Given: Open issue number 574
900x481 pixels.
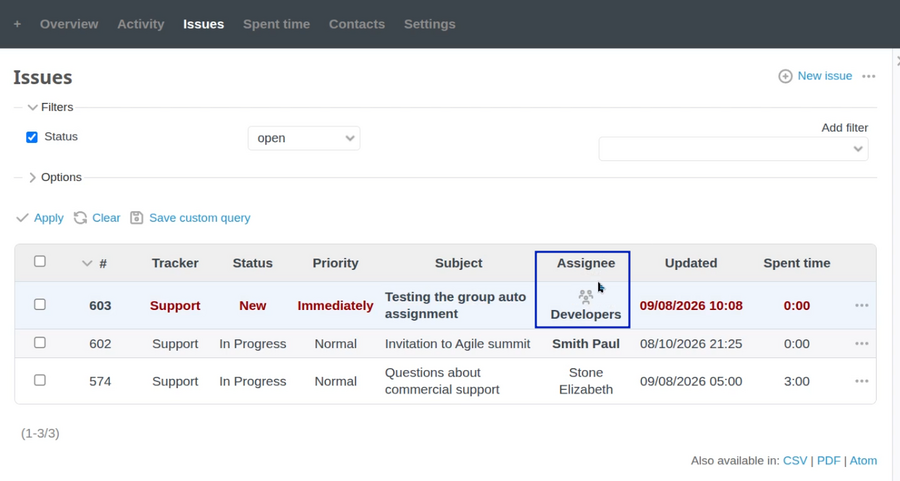Looking at the screenshot, I should click(x=100, y=381).
